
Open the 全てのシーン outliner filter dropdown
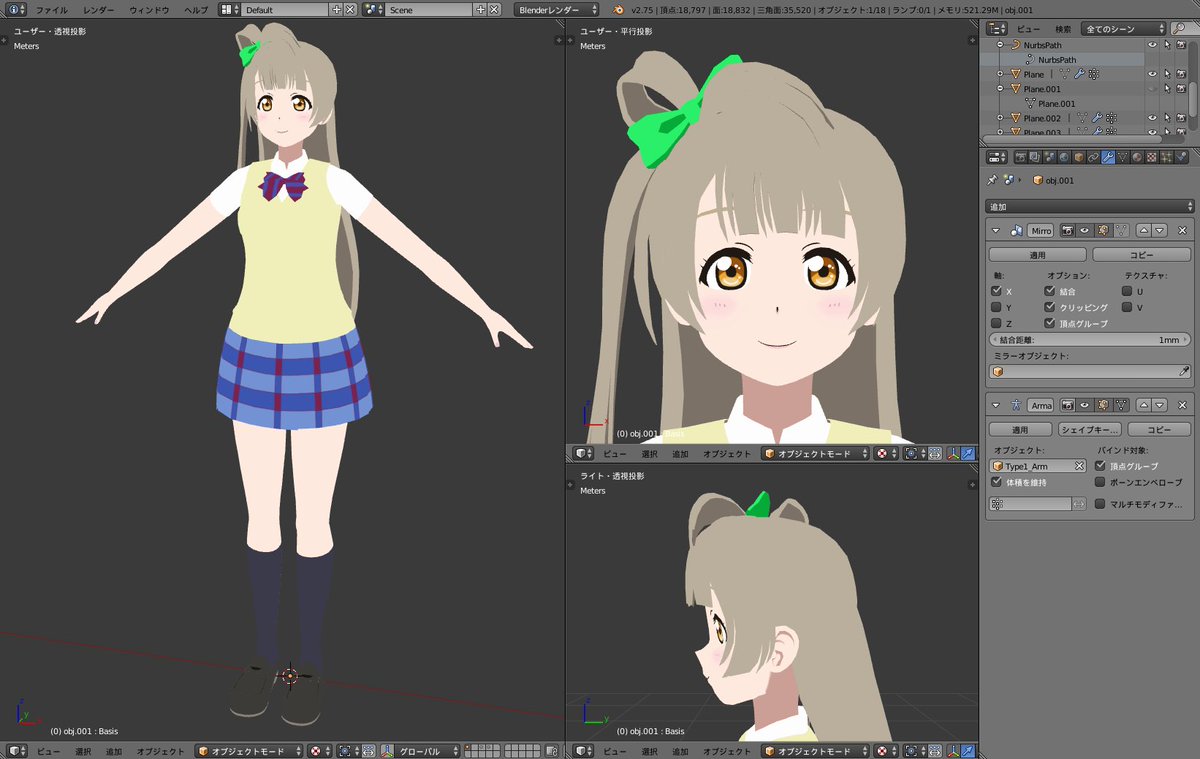click(x=1123, y=29)
